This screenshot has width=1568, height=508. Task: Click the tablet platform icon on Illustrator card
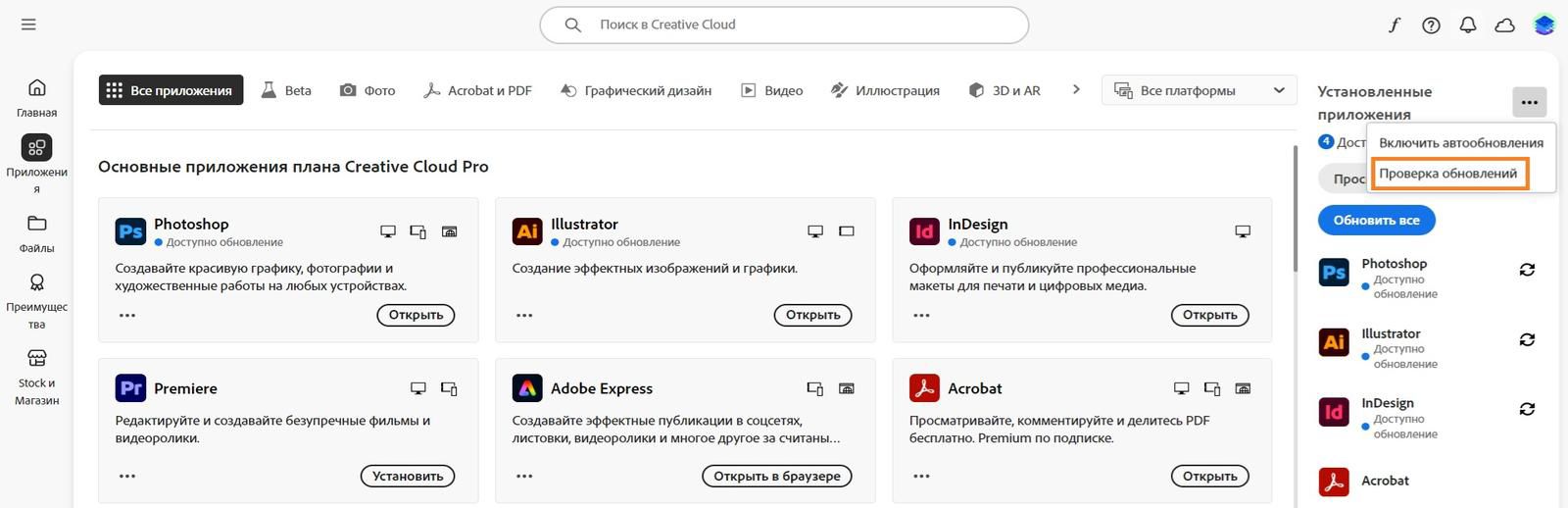pyautogui.click(x=847, y=231)
